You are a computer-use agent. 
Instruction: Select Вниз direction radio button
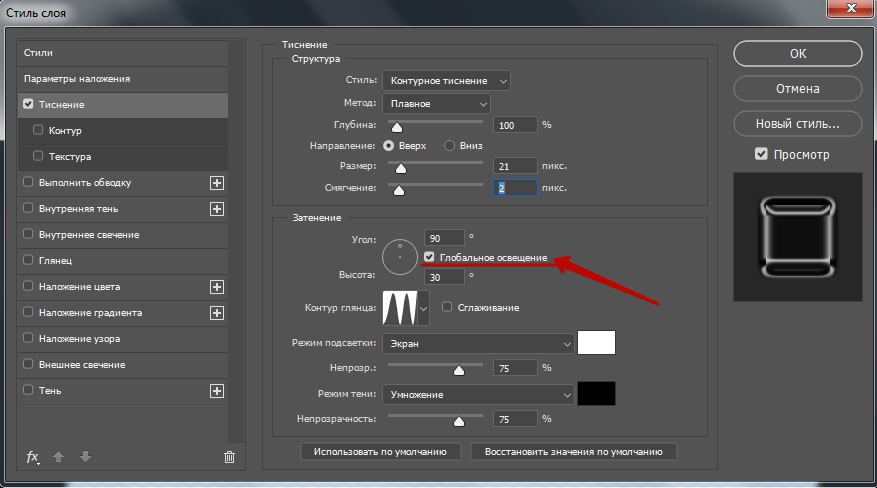[x=449, y=145]
